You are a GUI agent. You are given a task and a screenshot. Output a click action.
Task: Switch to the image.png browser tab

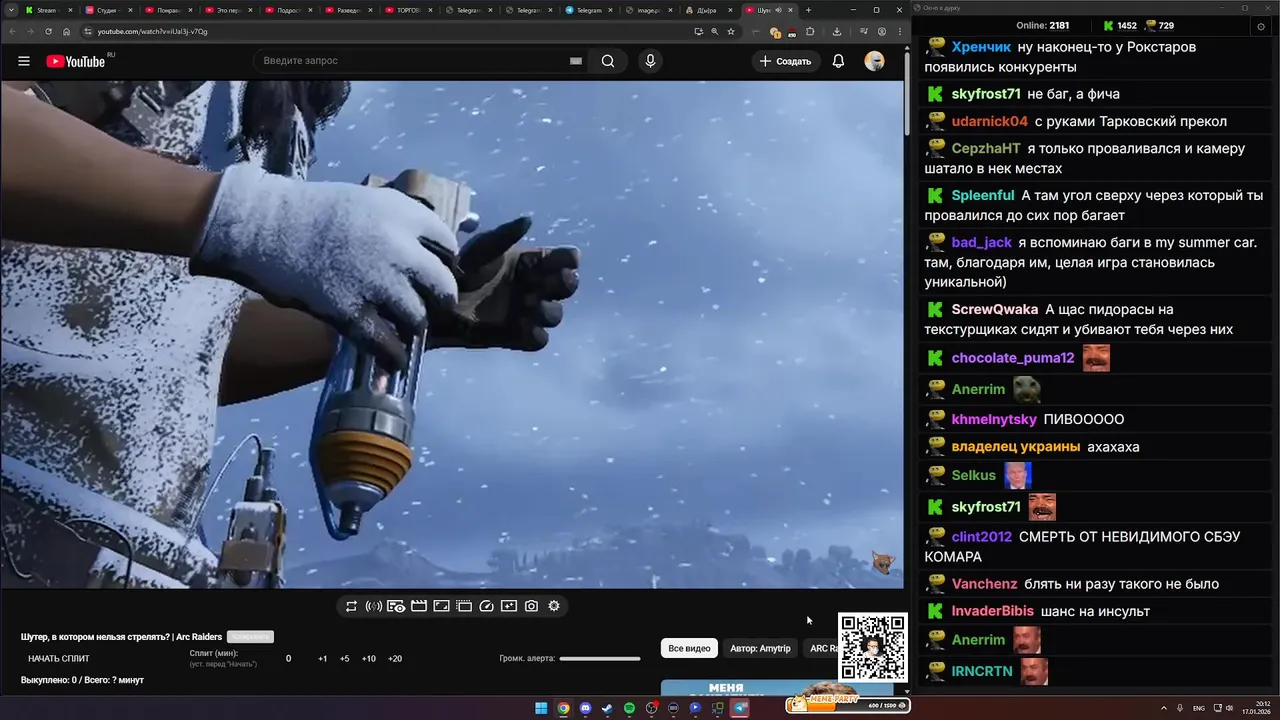click(x=648, y=10)
